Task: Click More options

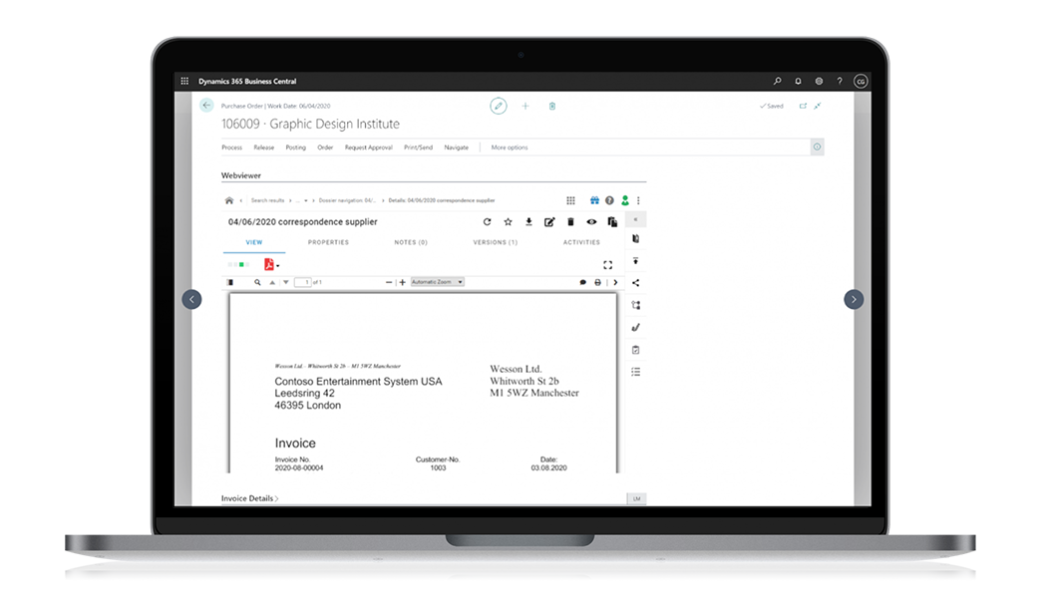Action: coord(509,148)
